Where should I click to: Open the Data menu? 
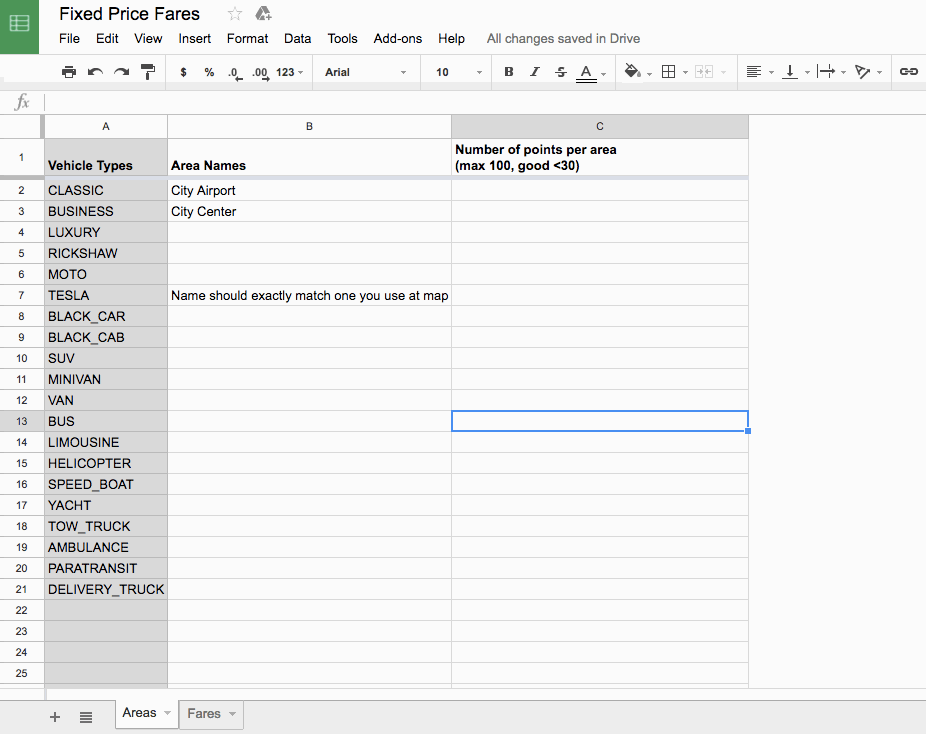pyautogui.click(x=297, y=38)
